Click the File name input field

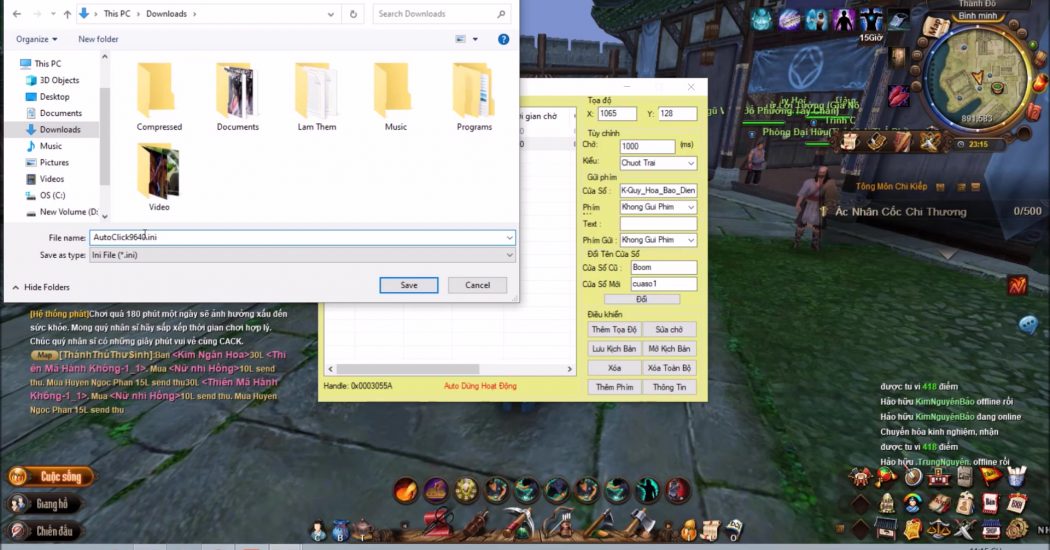click(x=297, y=237)
